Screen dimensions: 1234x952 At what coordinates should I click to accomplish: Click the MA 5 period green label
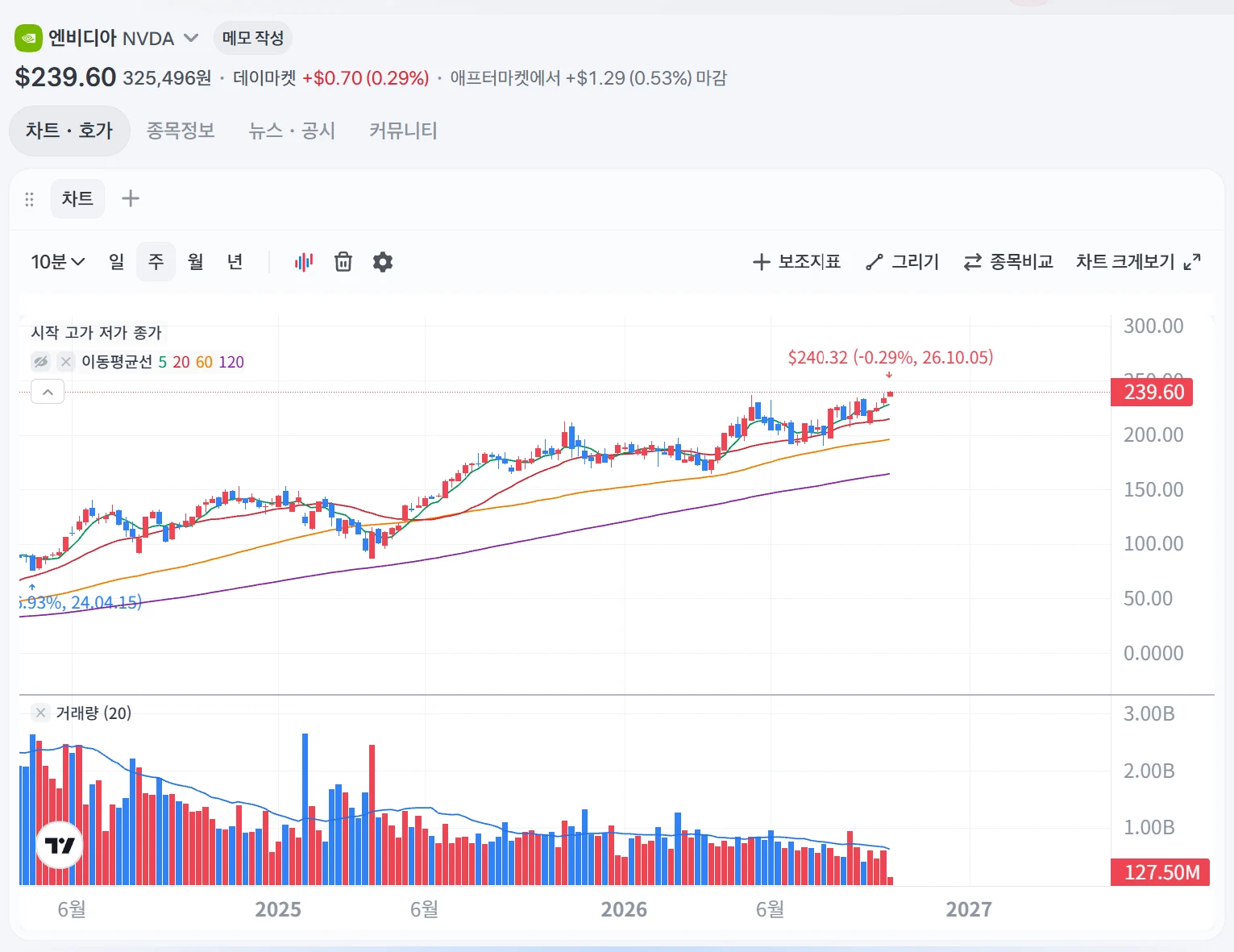163,362
